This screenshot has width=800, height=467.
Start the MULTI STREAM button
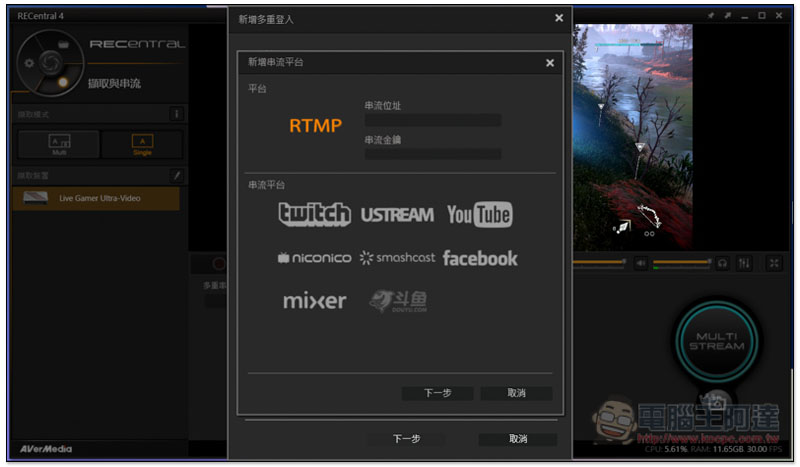716,341
